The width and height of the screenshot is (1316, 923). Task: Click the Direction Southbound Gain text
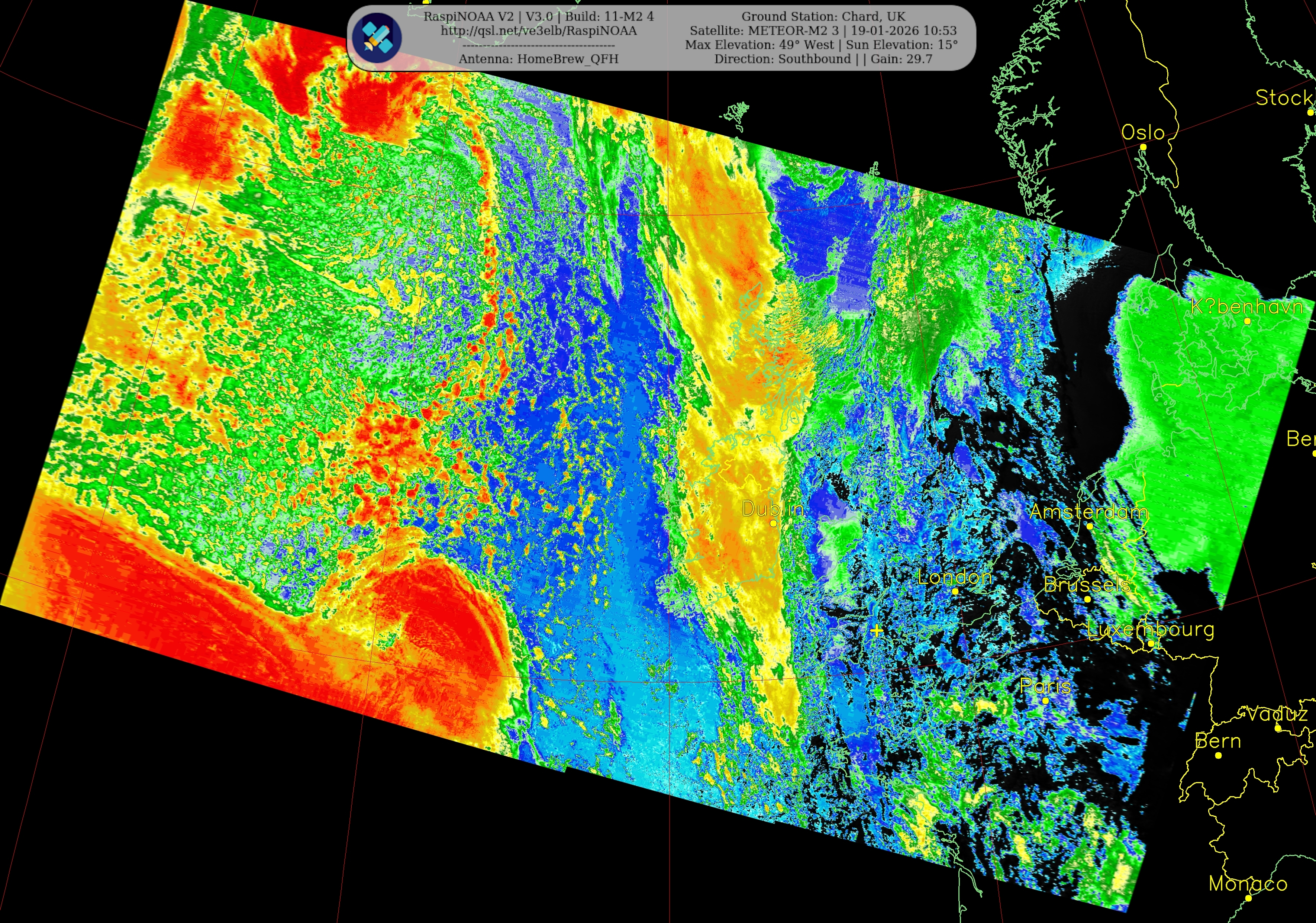pyautogui.click(x=823, y=59)
